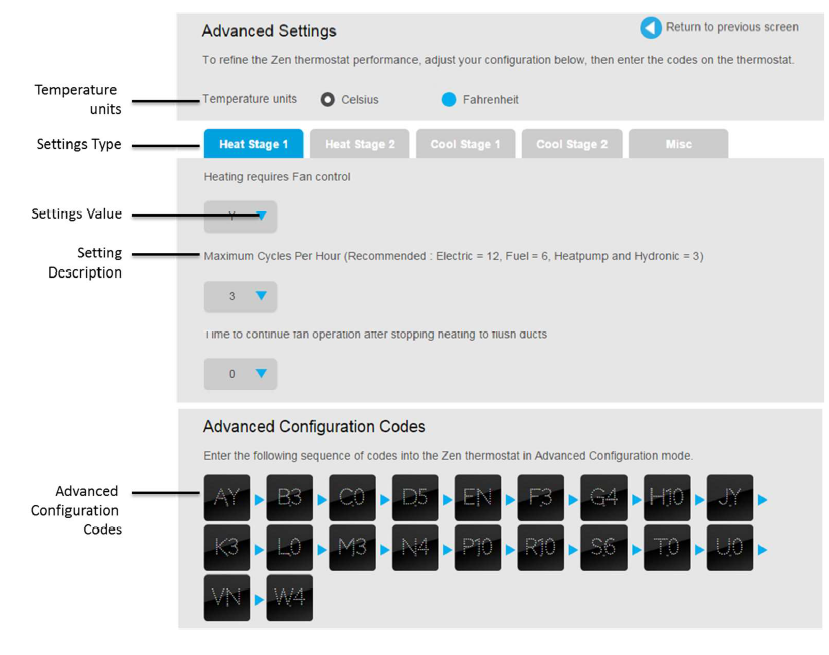The image size is (829, 655).
Task: Click the D5 configuration code tile
Action: tap(415, 497)
